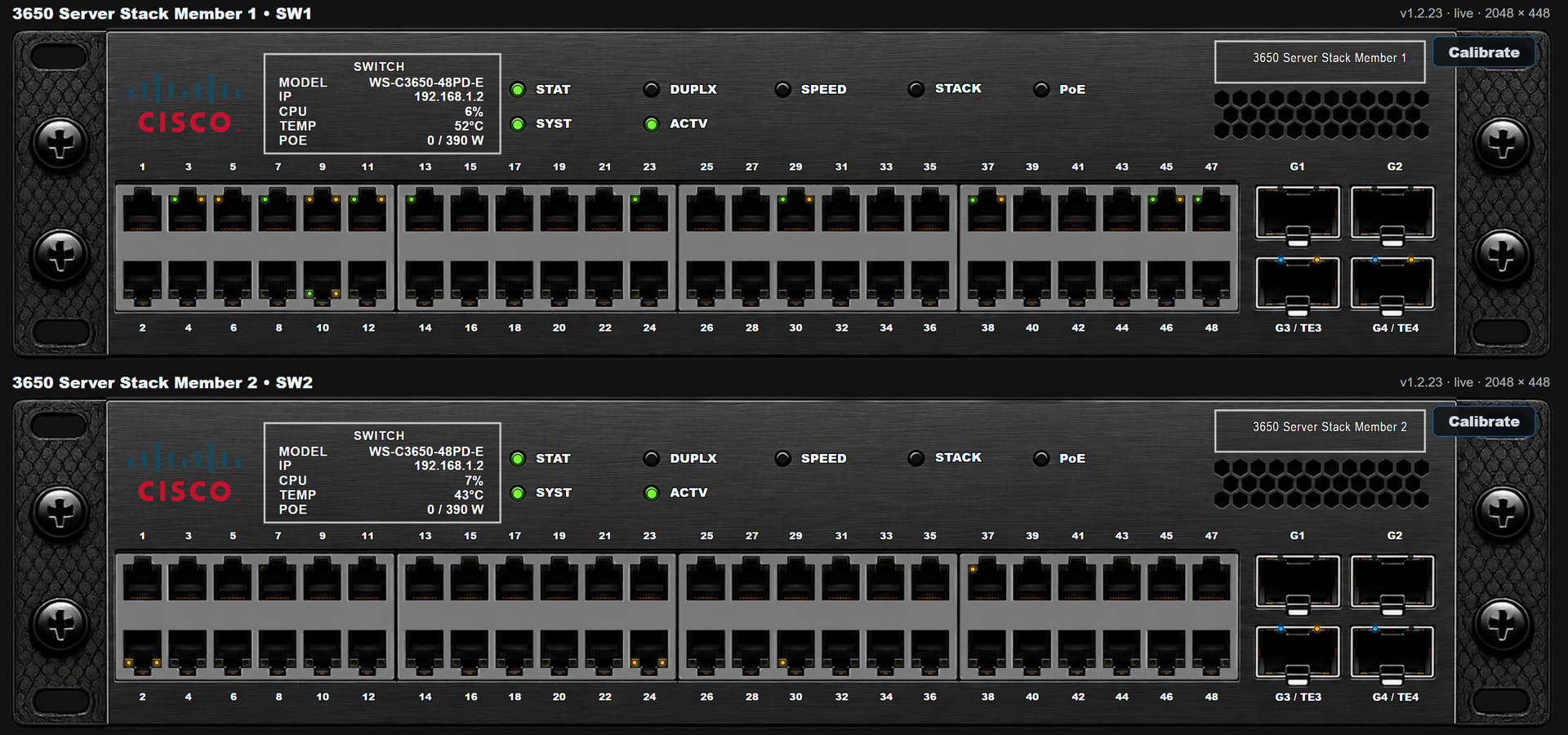This screenshot has height=735, width=1568.
Task: Click the faceplate name box on SW2's front panel
Action: point(1320,430)
